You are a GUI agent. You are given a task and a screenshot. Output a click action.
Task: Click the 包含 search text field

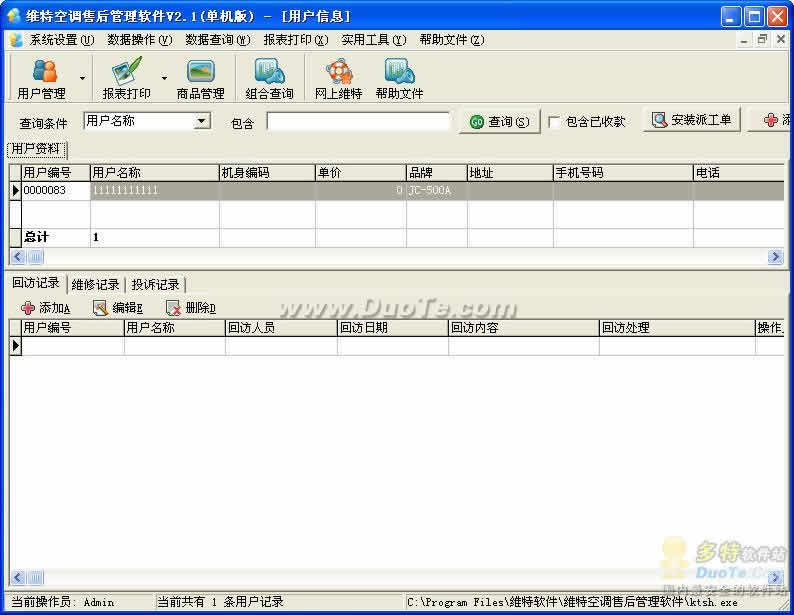point(358,122)
